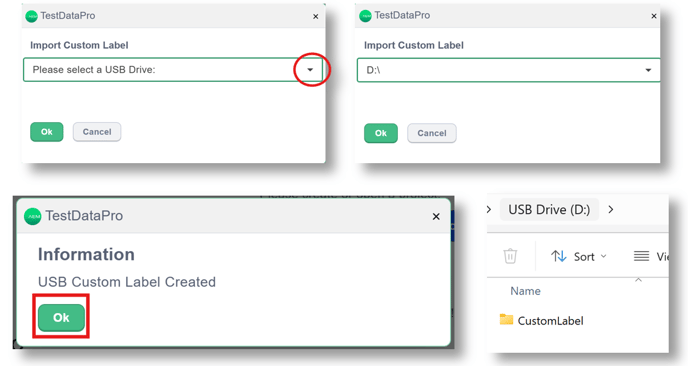The image size is (688, 366).
Task: Cancel the dialog with D:\ selected
Action: click(x=432, y=133)
